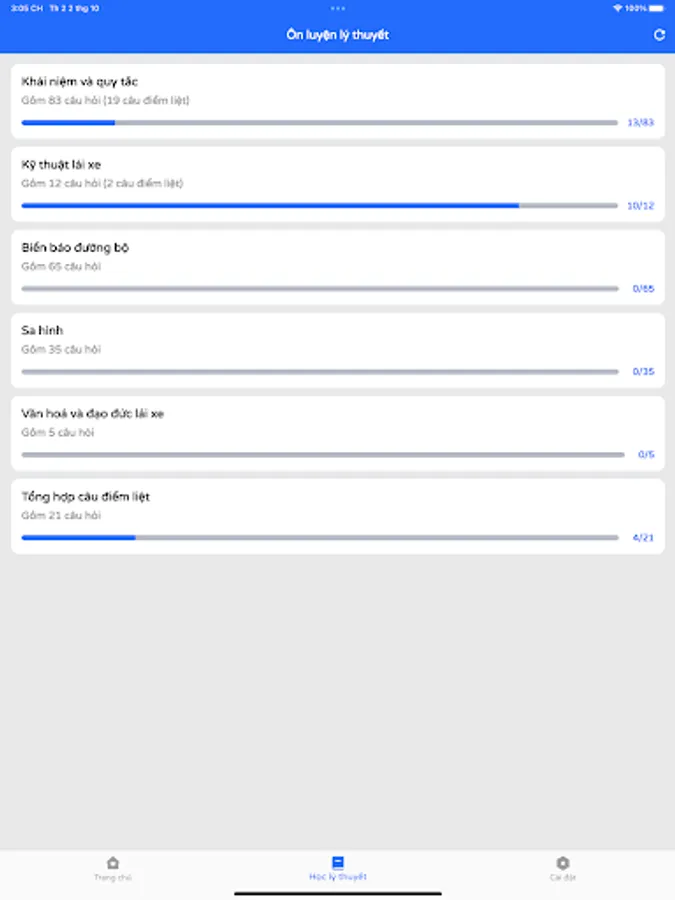The width and height of the screenshot is (675, 900).
Task: Open Kỹ thuật lái xe topic
Action: point(337,173)
